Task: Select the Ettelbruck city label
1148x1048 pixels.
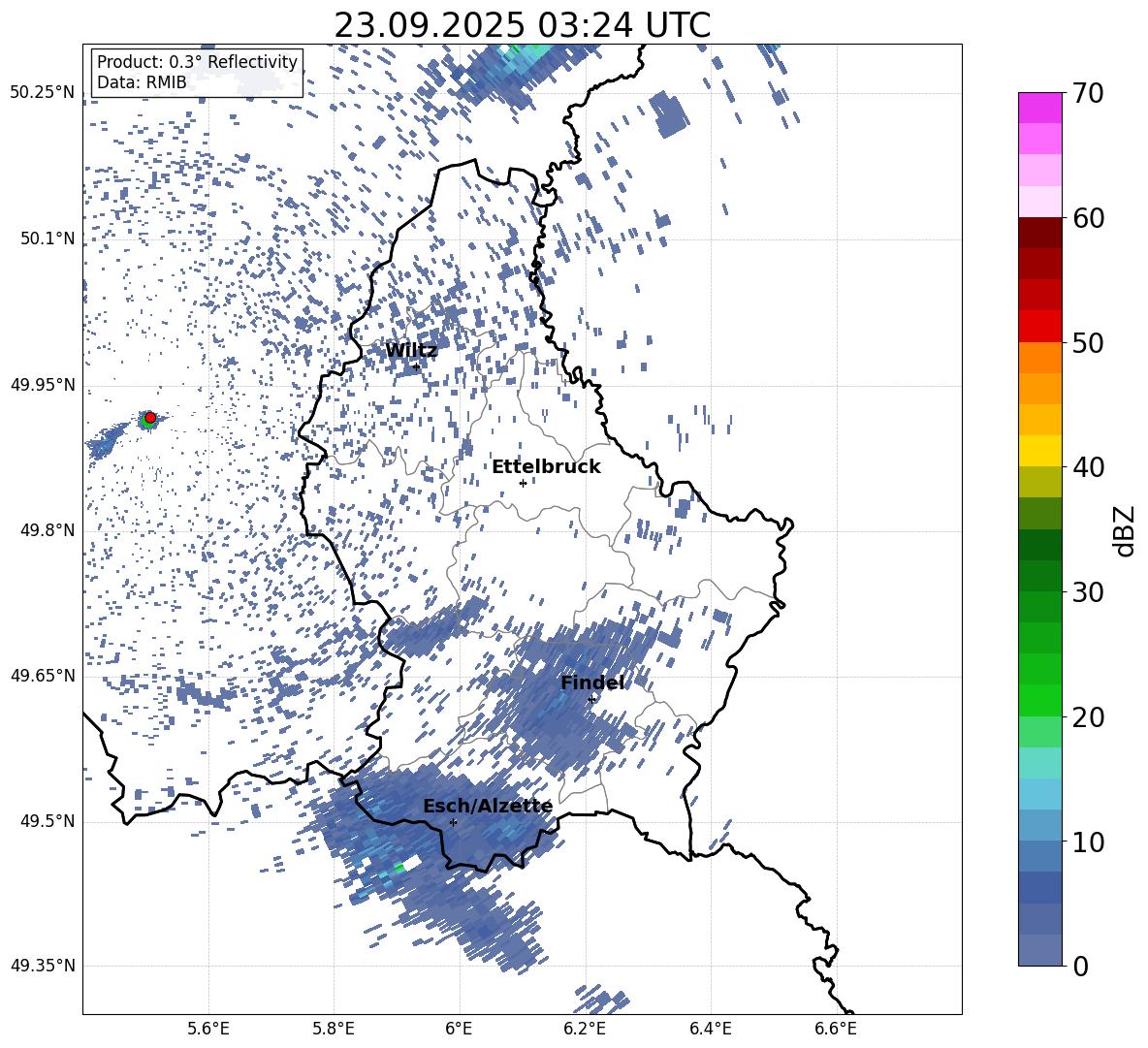Action: (x=546, y=467)
